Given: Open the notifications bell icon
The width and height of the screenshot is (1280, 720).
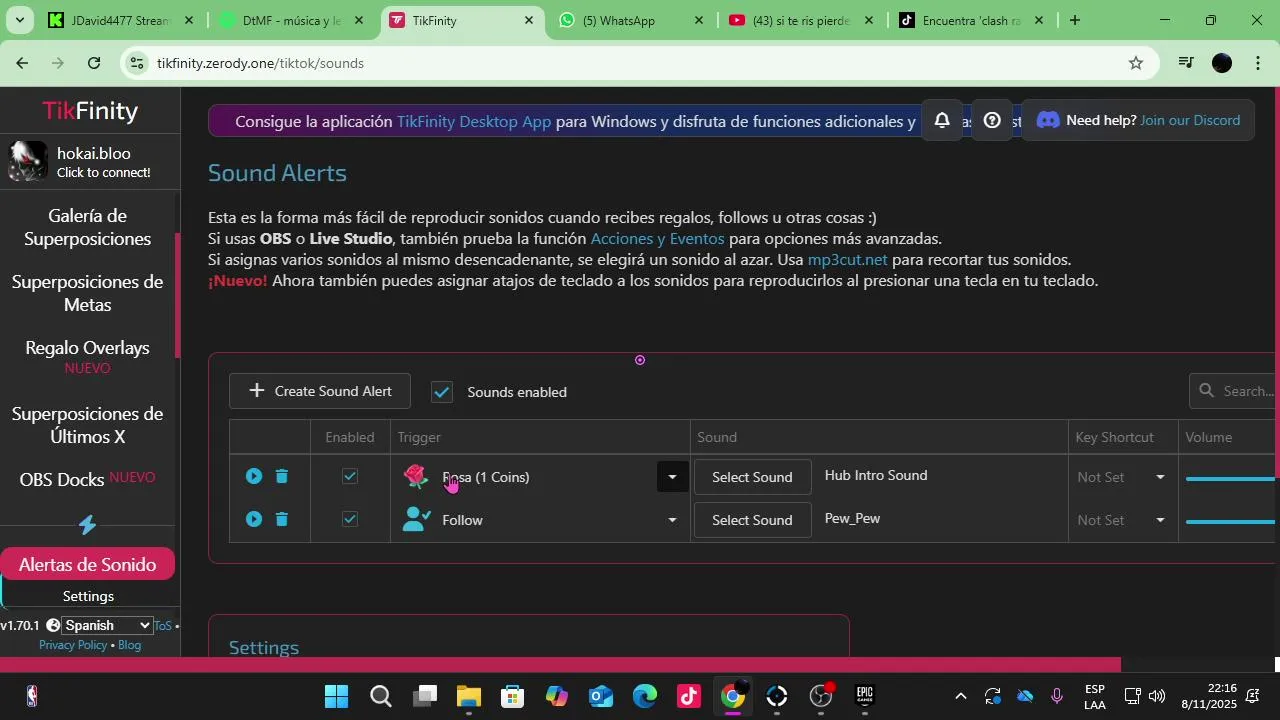Looking at the screenshot, I should (x=942, y=121).
